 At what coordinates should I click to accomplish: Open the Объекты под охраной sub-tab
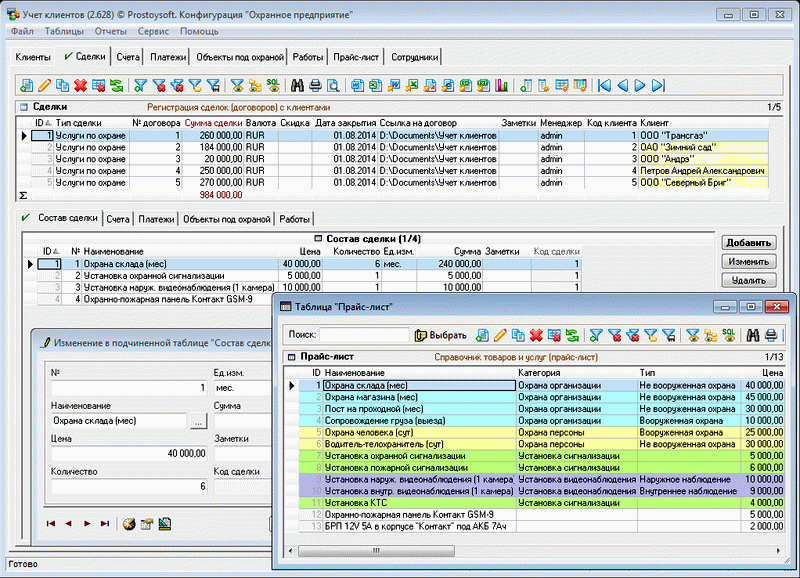pos(226,219)
